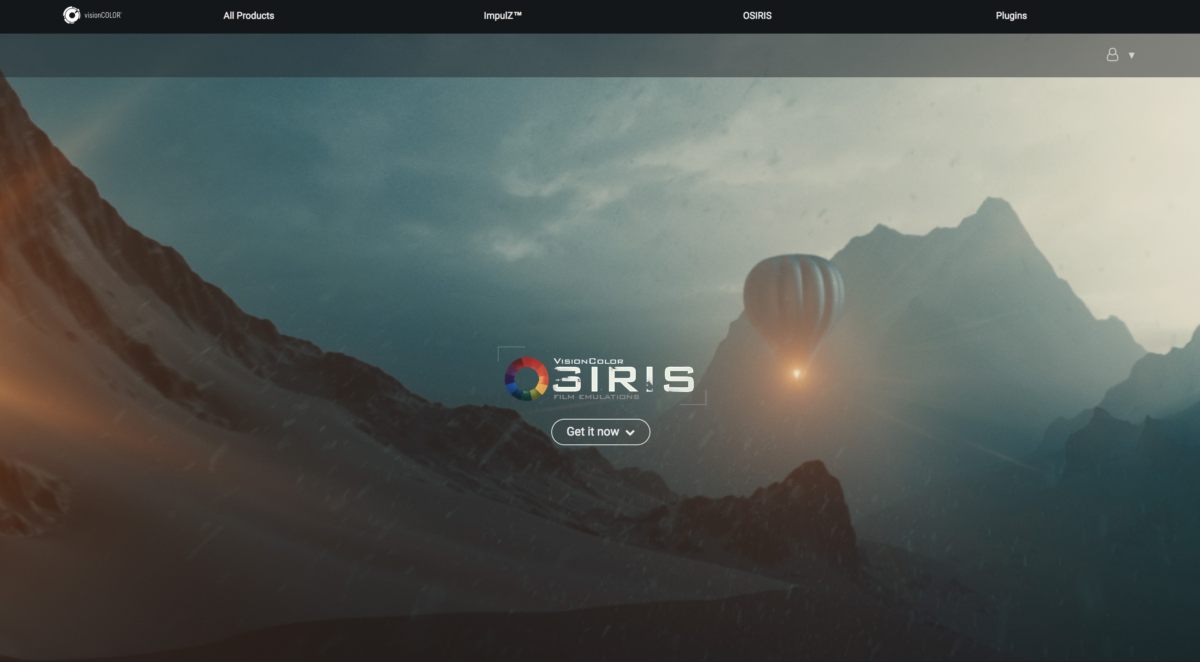Click the visionCOLOR logo in header
1200x662 pixels.
pyautogui.click(x=92, y=15)
